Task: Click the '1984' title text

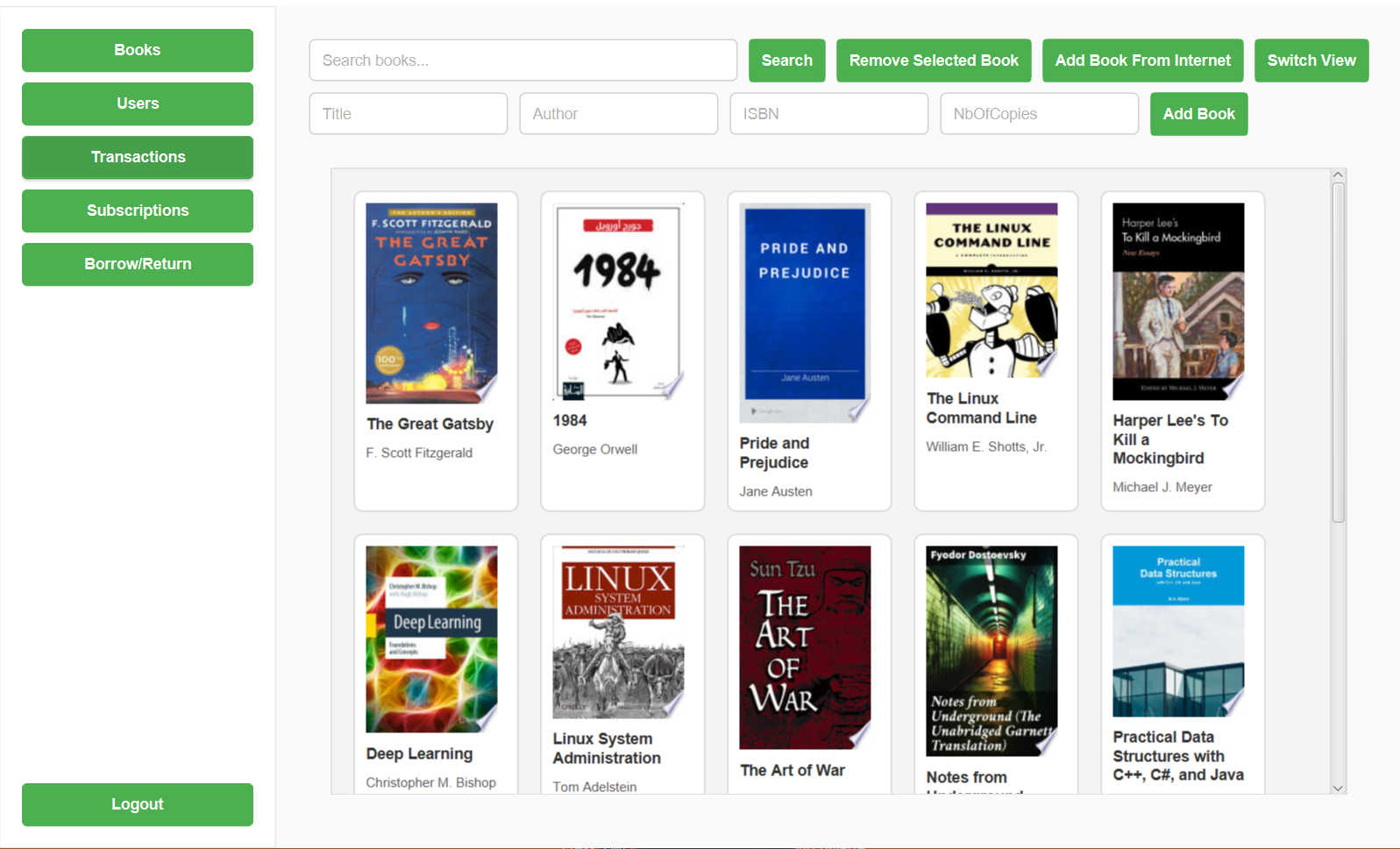Action: (570, 421)
